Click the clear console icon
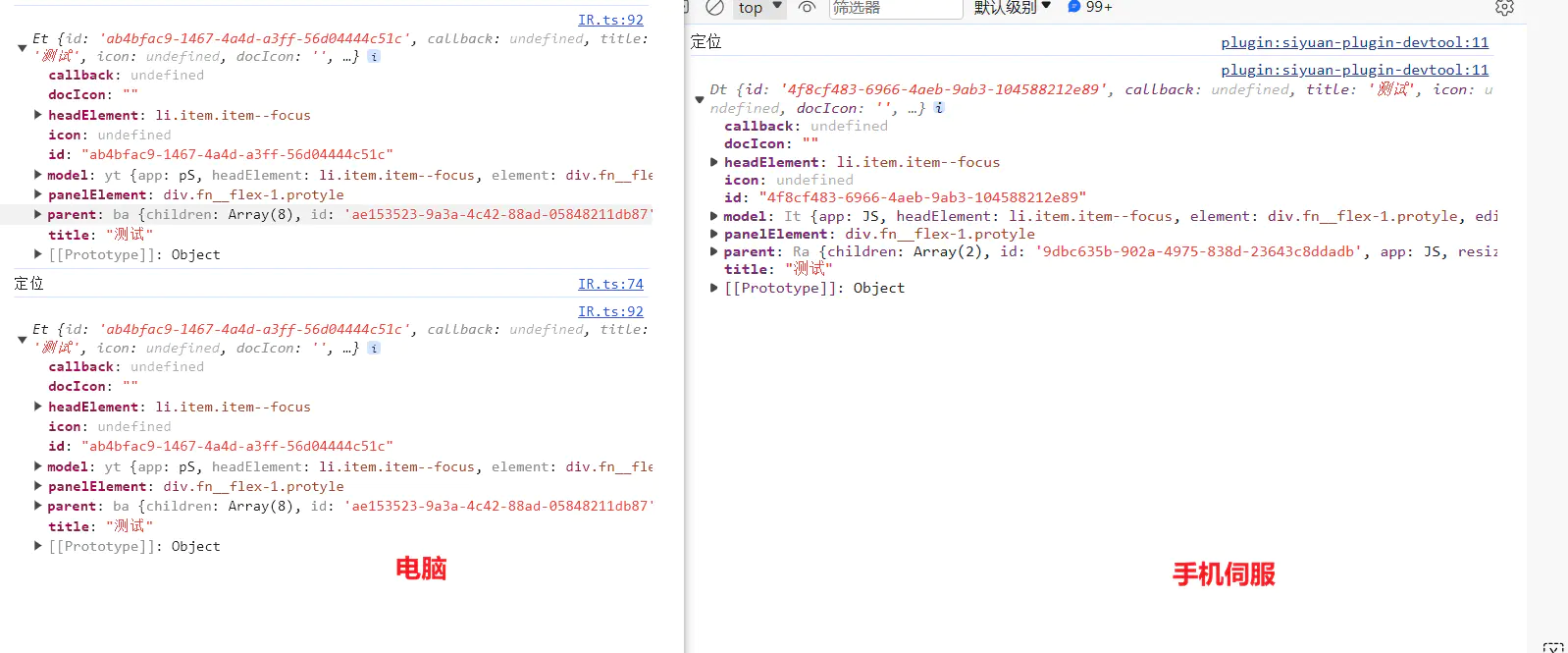This screenshot has height=653, width=1568. tap(715, 8)
